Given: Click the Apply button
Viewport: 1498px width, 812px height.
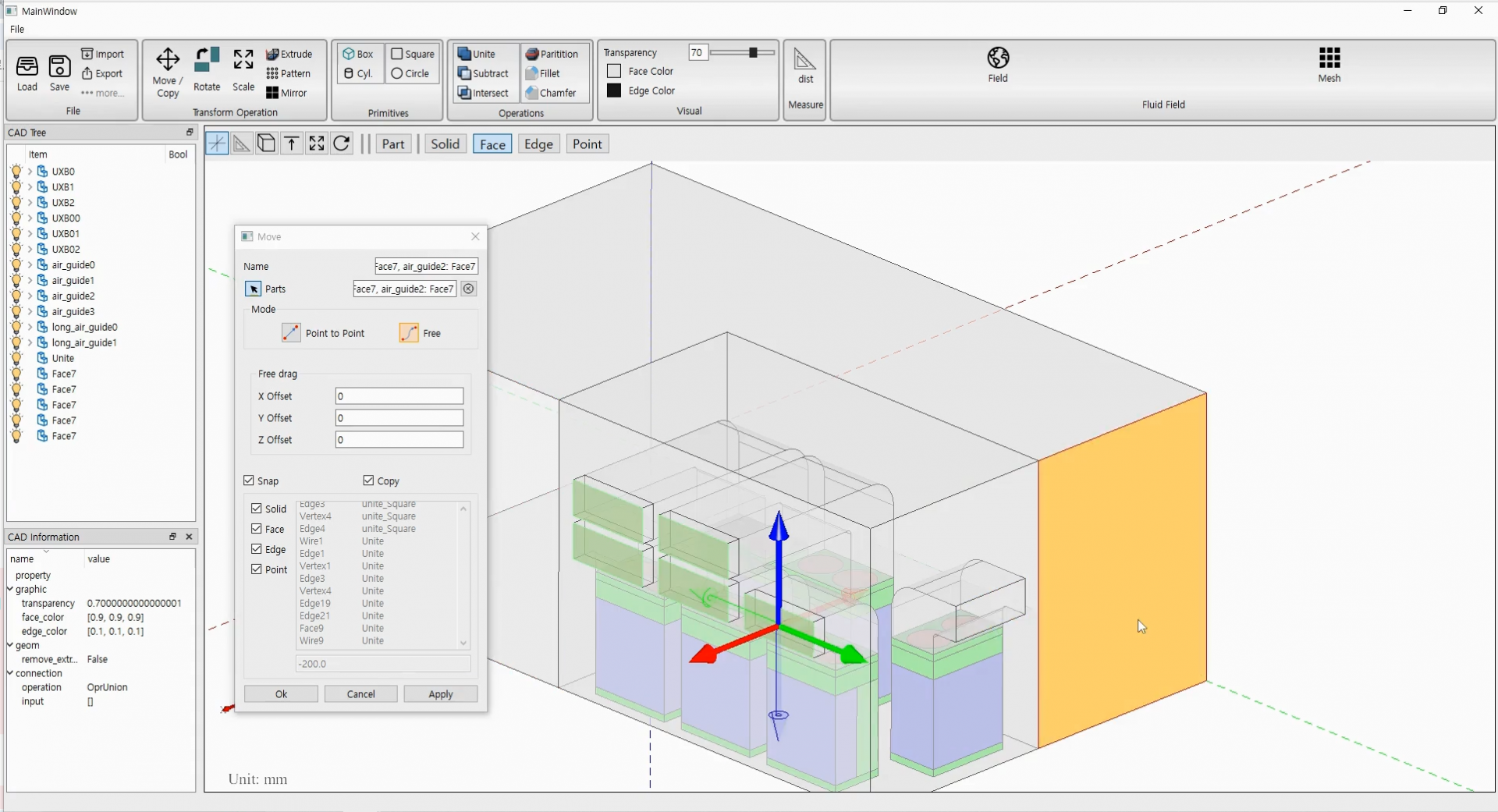Looking at the screenshot, I should tap(441, 694).
